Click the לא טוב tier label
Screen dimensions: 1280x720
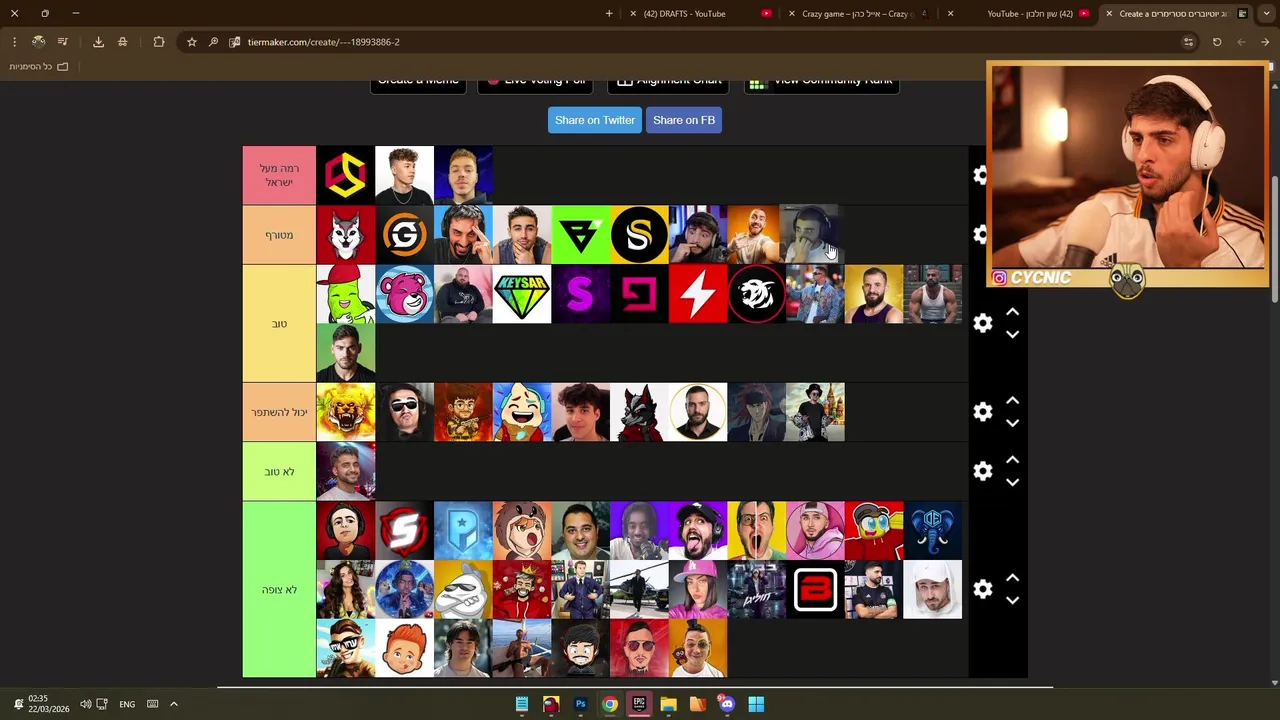coord(279,471)
